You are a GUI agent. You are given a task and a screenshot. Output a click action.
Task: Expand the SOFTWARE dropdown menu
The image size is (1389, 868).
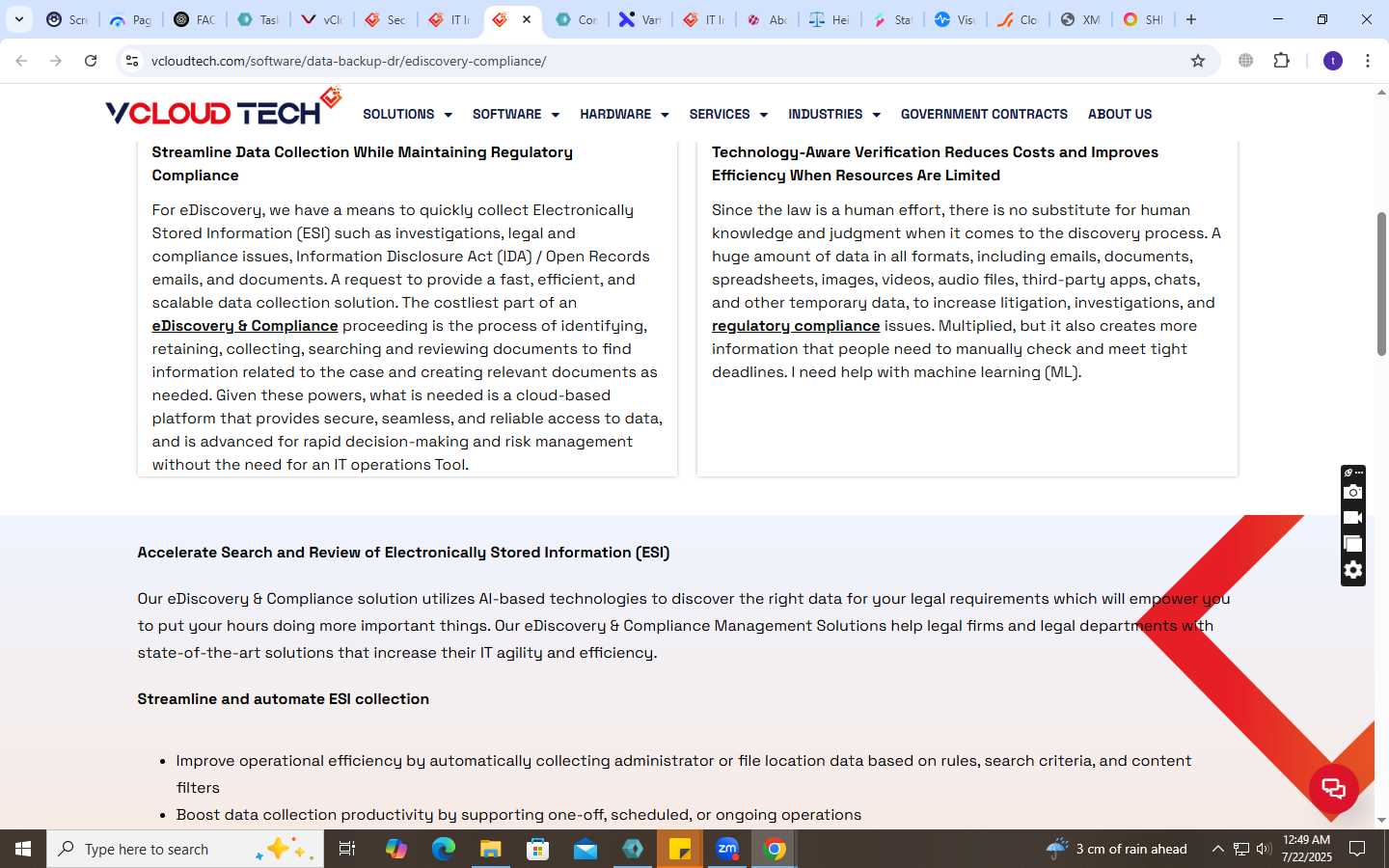[x=516, y=114]
